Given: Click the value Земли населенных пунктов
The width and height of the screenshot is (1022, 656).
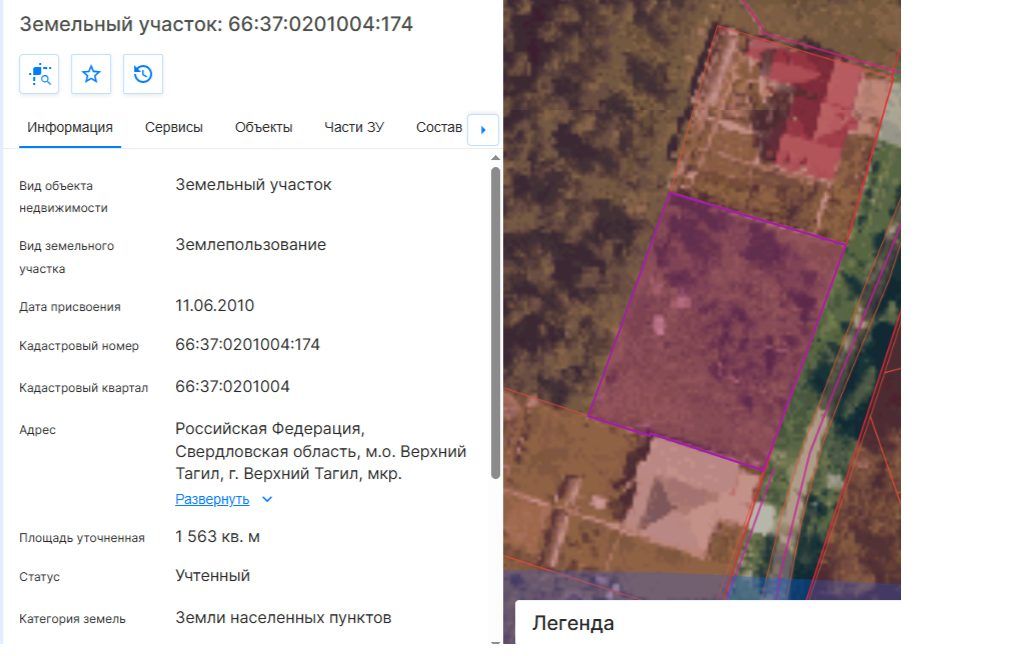Looking at the screenshot, I should tap(284, 618).
